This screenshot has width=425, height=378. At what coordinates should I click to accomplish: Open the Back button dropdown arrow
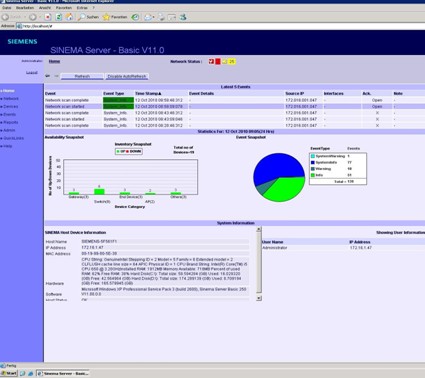pos(25,17)
